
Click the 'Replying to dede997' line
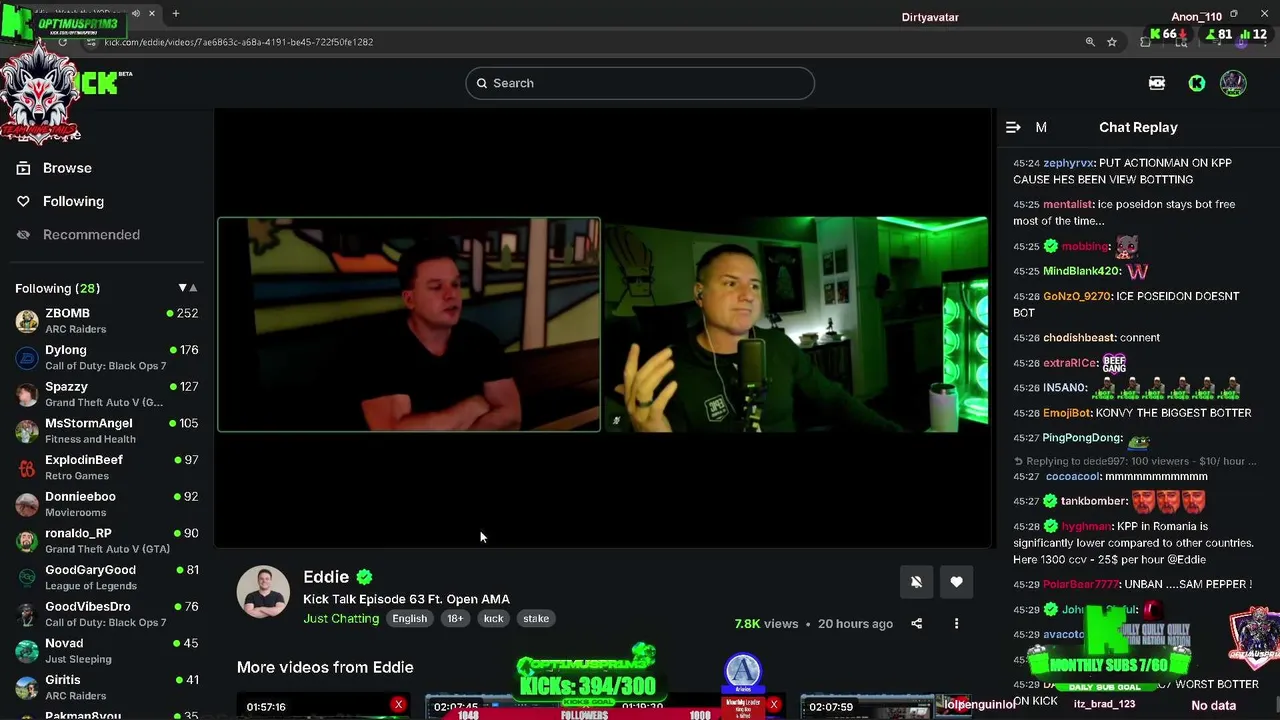(x=1135, y=461)
